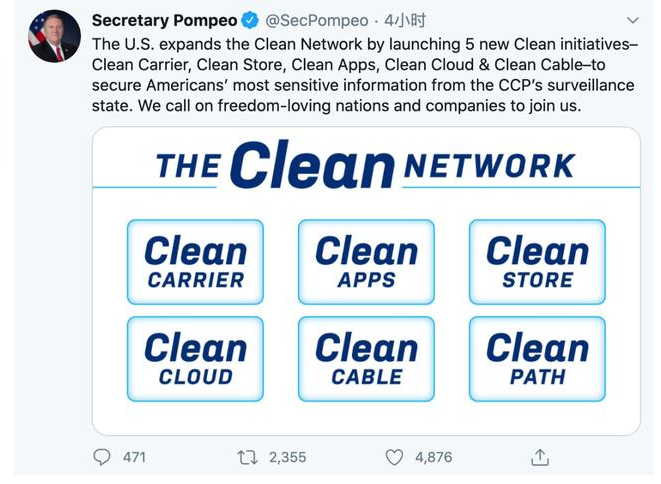Like the tweet with heart icon
661x484 pixels.
[394, 457]
